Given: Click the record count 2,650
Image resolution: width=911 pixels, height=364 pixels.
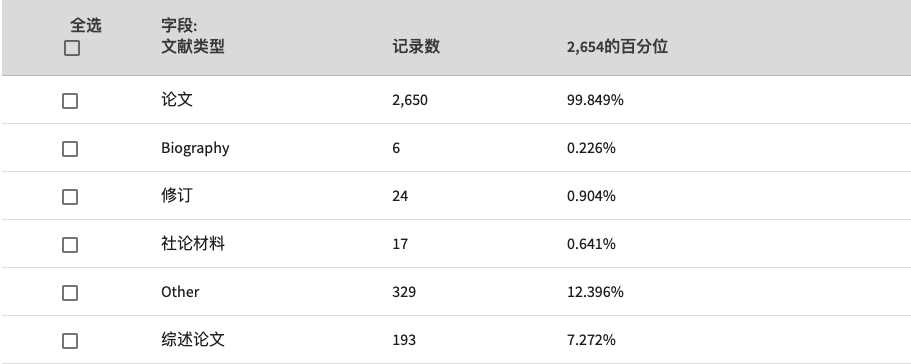Looking at the screenshot, I should 410,100.
